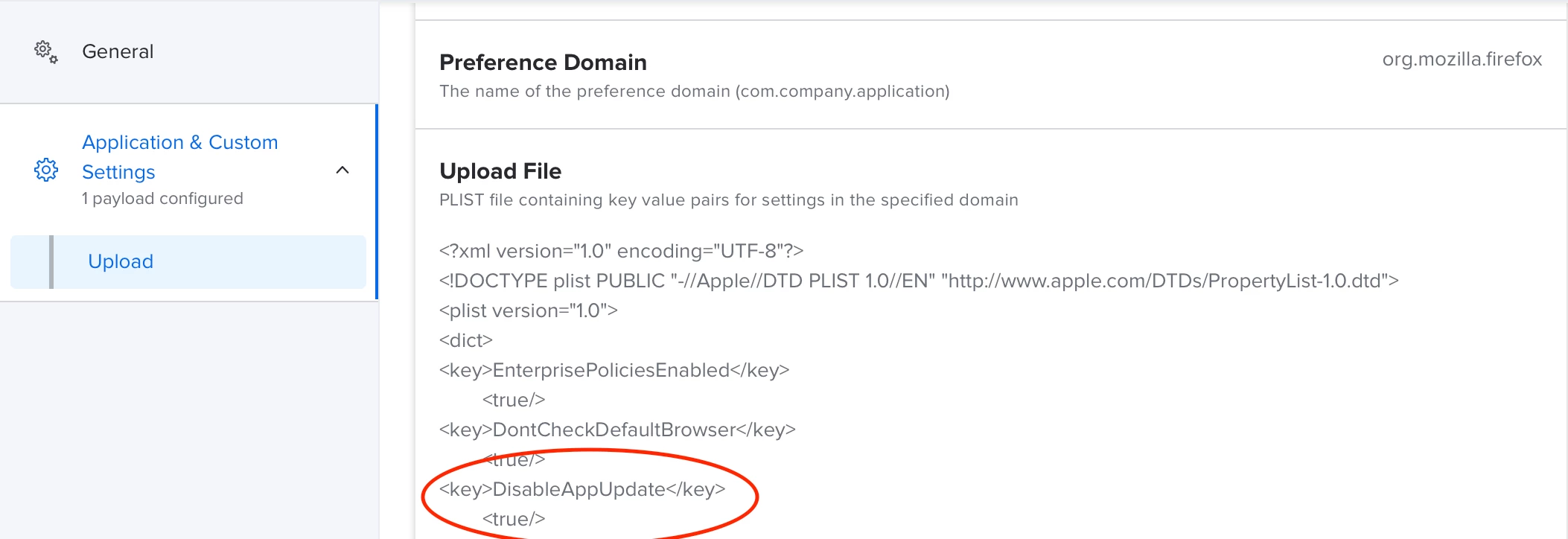Image resolution: width=1568 pixels, height=539 pixels.
Task: Click the DOCTYPE plist PUBLIC line
Action: pos(919,281)
